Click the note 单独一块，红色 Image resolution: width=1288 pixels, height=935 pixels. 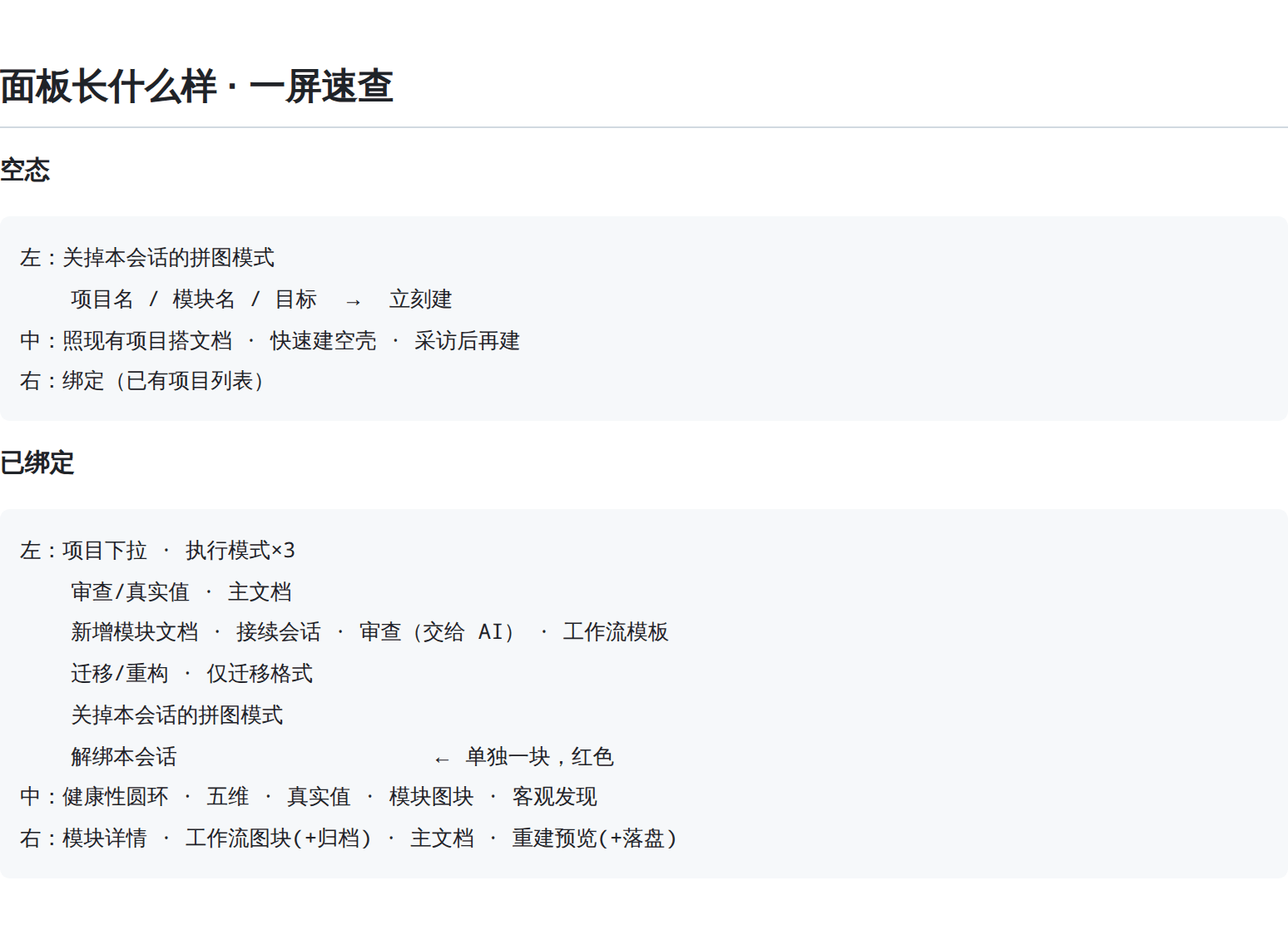[540, 757]
